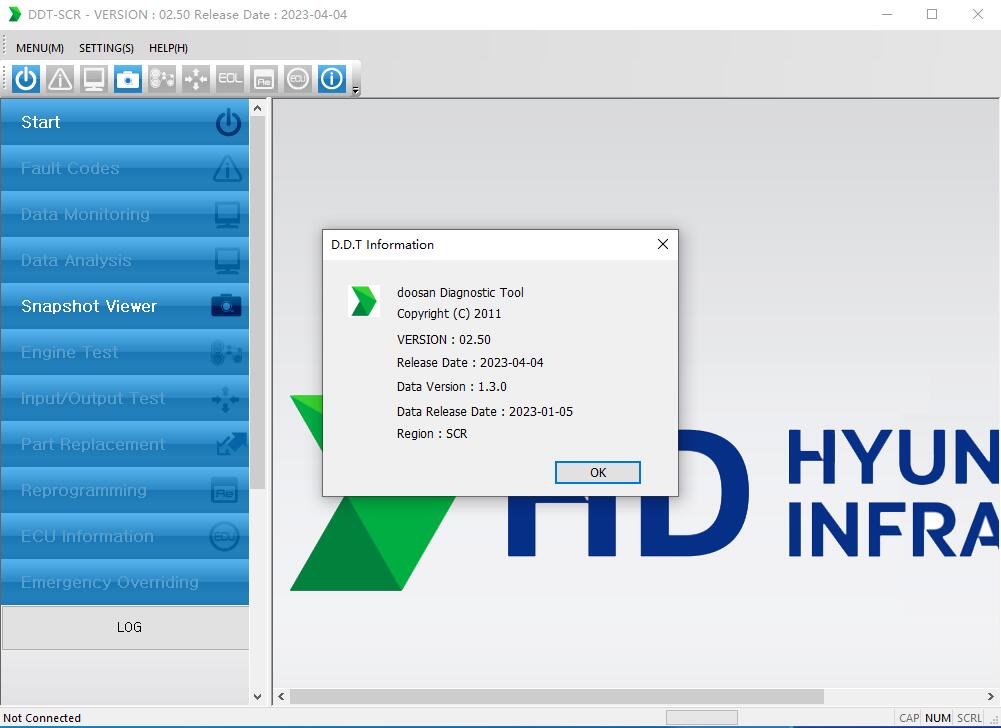Open the SETTING(S) menu
Image resolution: width=1001 pixels, height=728 pixels.
pyautogui.click(x=106, y=48)
